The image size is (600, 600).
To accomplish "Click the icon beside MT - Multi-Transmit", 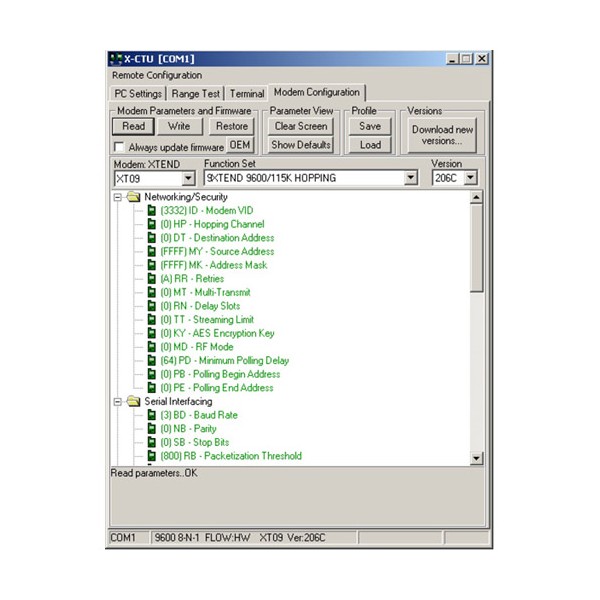I will pos(152,292).
